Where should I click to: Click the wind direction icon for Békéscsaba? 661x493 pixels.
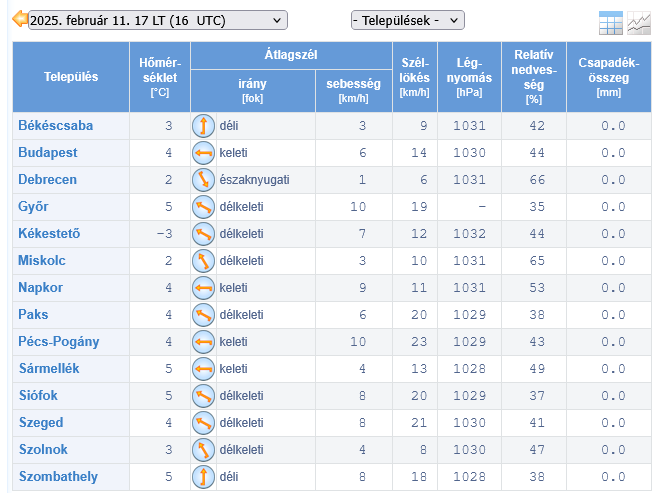tap(203, 126)
